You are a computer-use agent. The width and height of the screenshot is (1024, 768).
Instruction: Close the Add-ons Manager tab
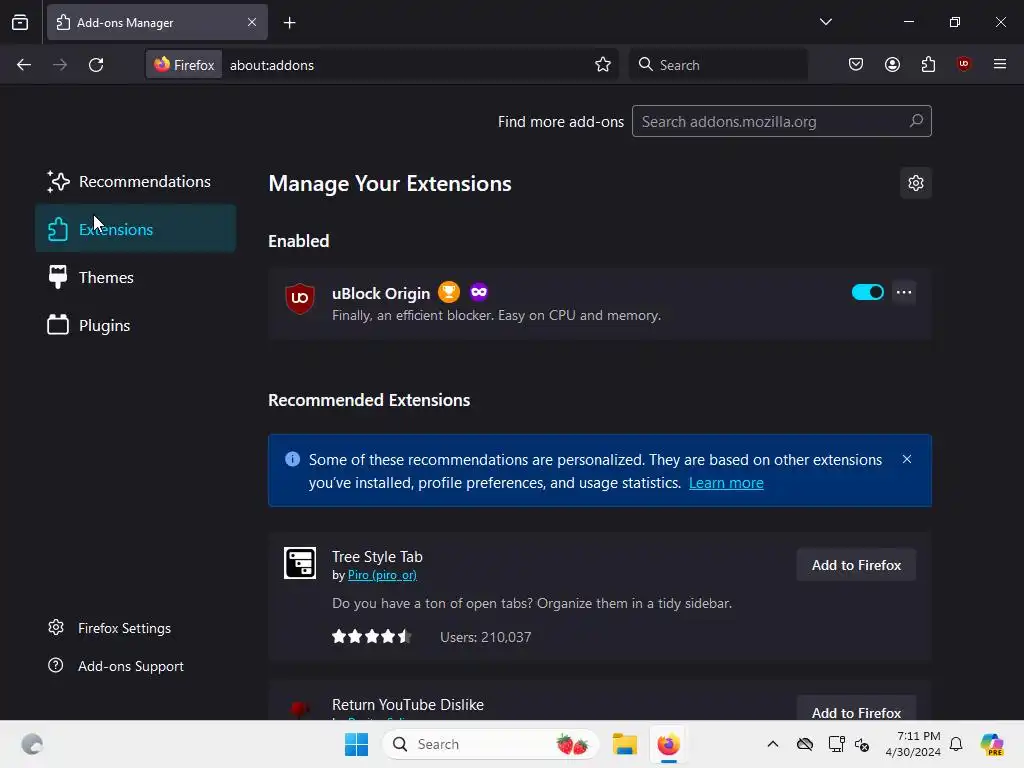[252, 22]
